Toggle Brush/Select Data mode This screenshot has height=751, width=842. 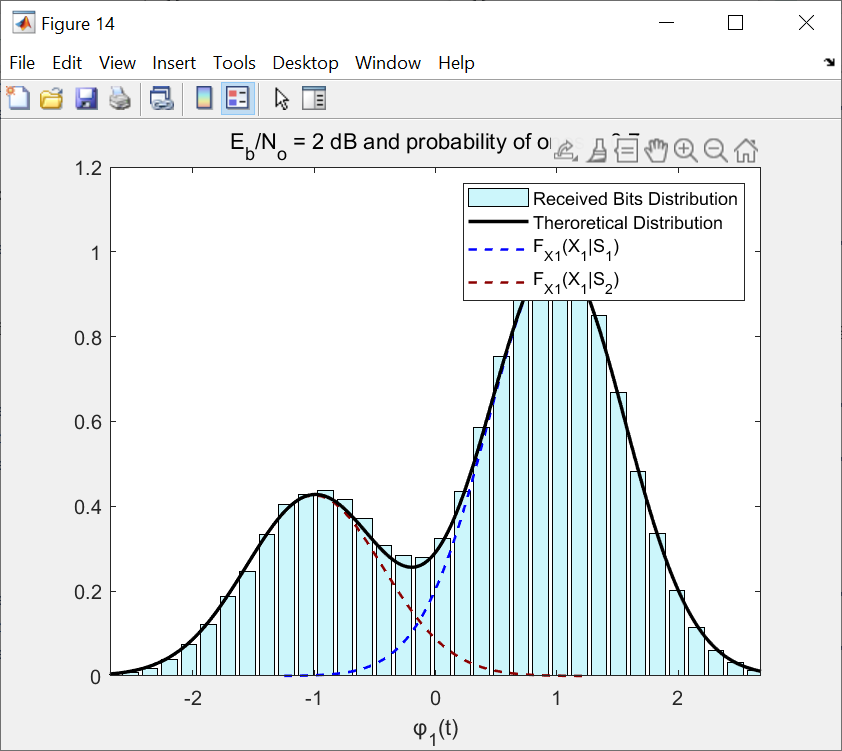pyautogui.click(x=598, y=150)
